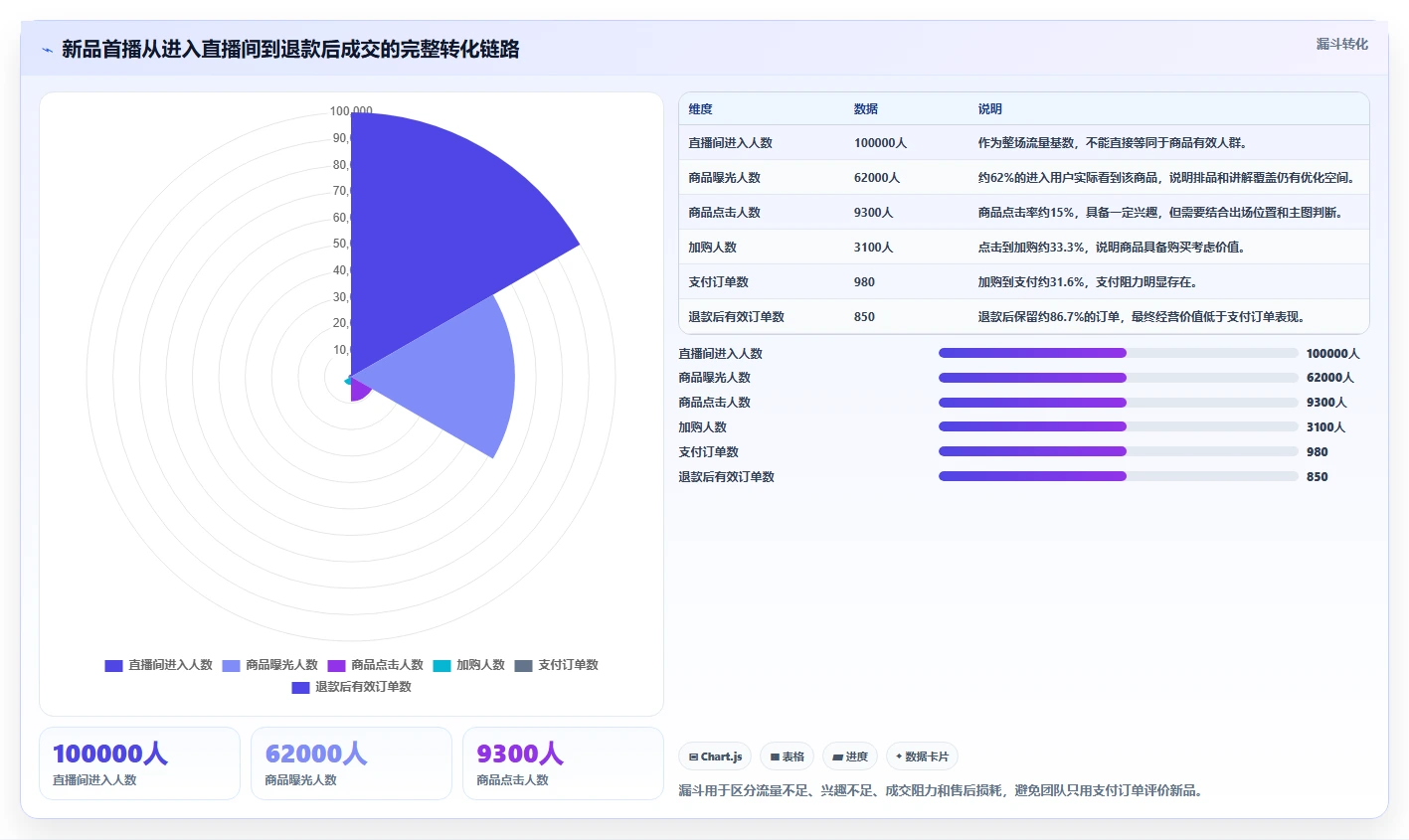Viewport: 1409px width, 840px height.
Task: Click the description starting 退款后保留约86.7%
Action: coord(1141,317)
